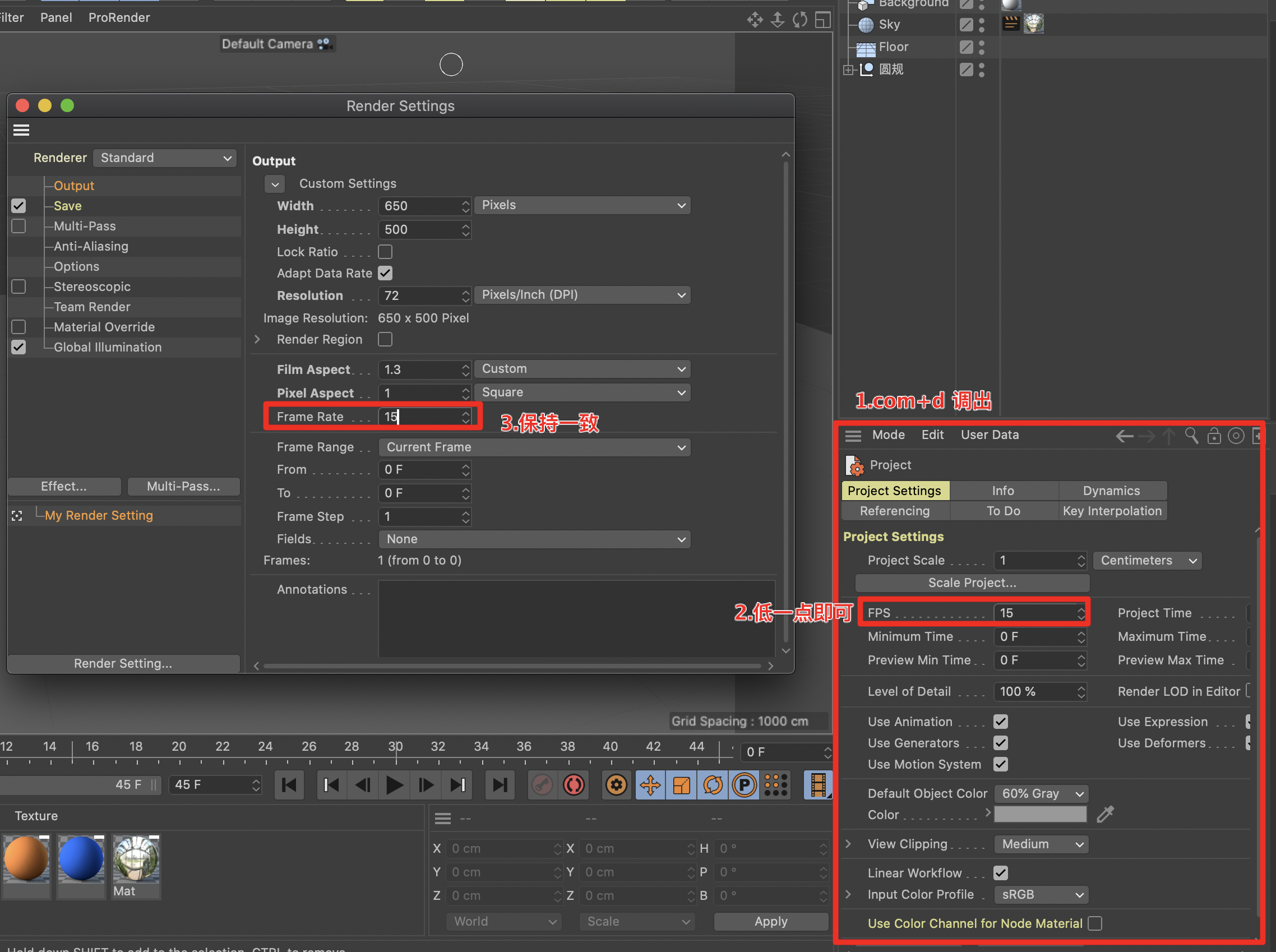This screenshot has height=952, width=1276.
Task: Open the ProRender menu
Action: click(x=119, y=17)
